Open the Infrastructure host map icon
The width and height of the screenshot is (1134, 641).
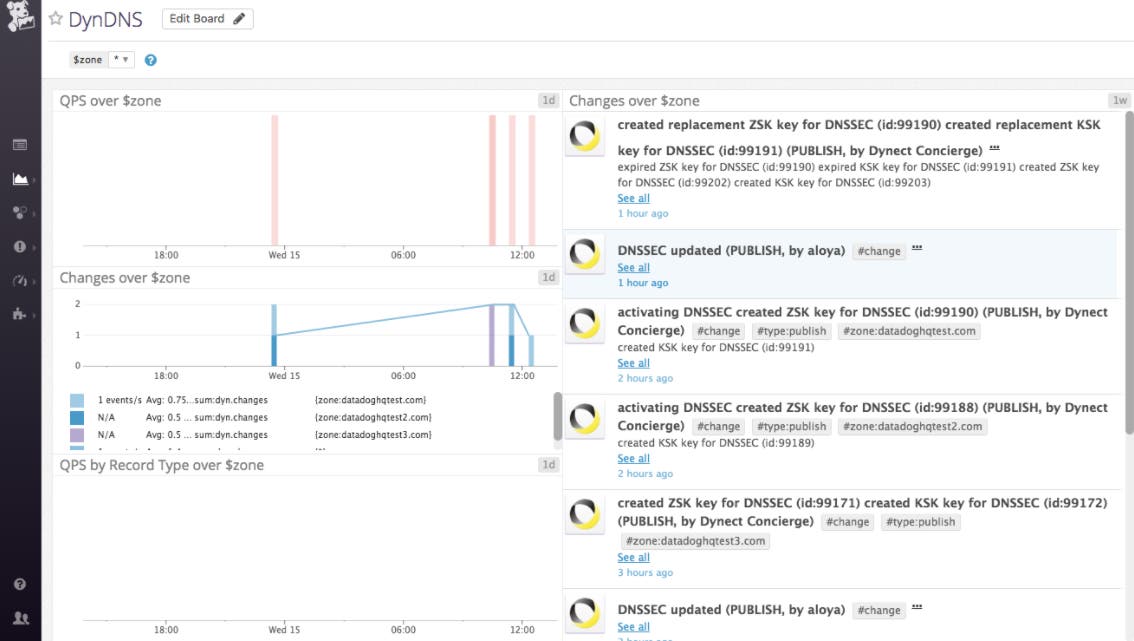(x=18, y=212)
